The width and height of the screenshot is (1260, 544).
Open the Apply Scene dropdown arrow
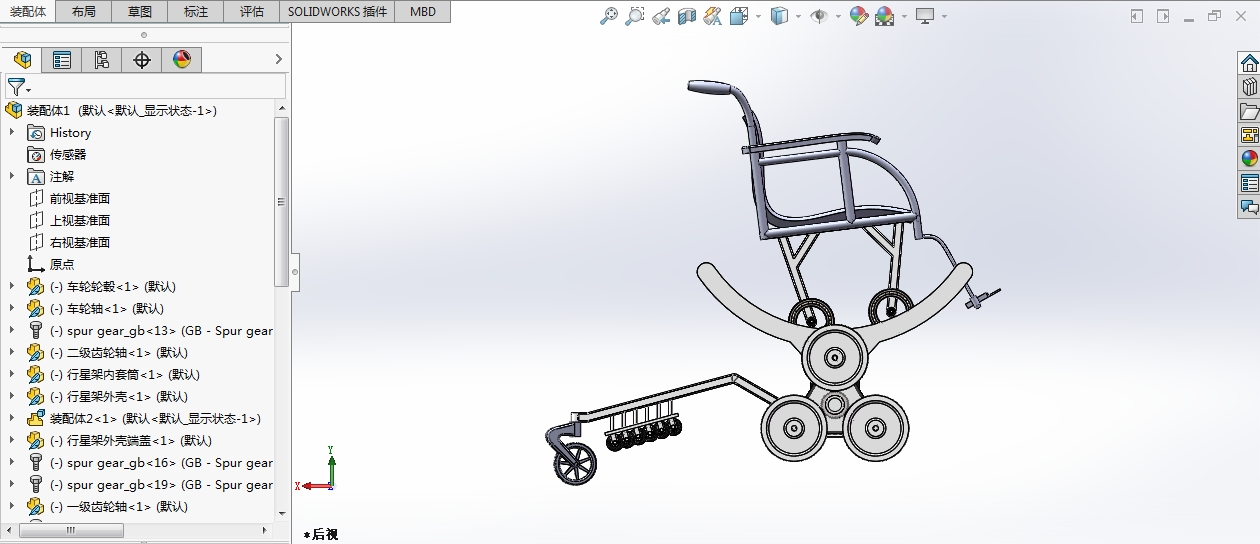pyautogui.click(x=904, y=16)
